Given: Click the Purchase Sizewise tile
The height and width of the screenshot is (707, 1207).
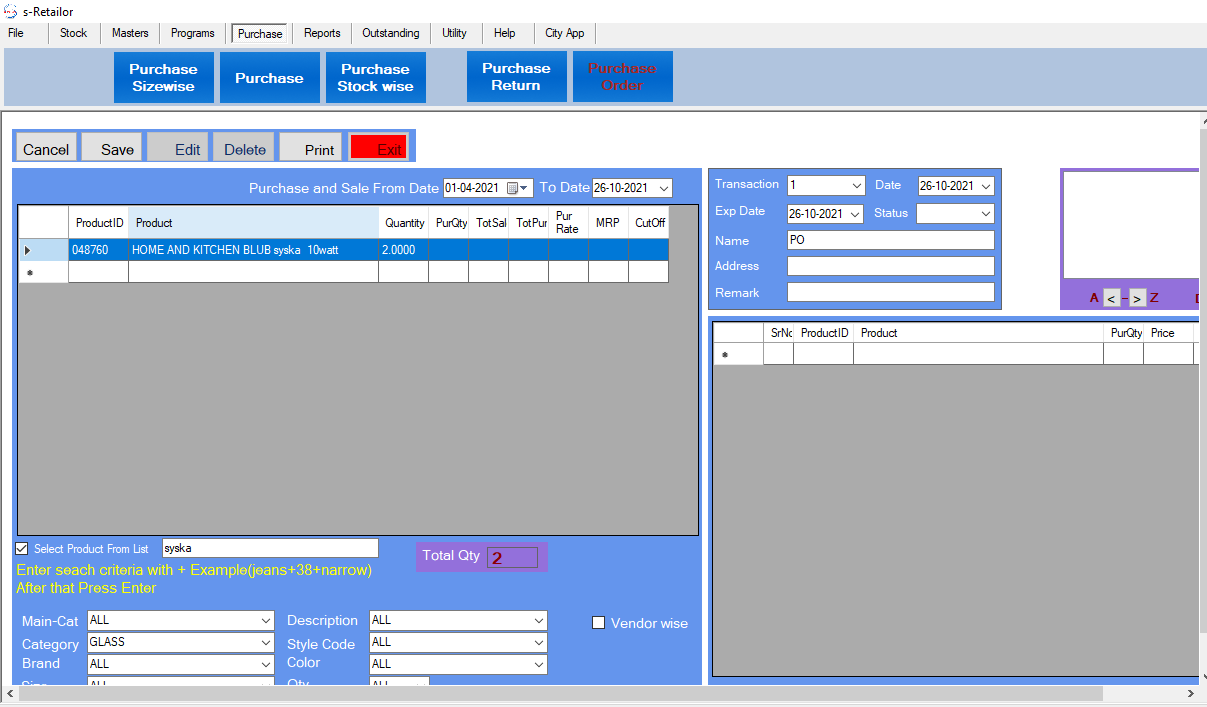Looking at the screenshot, I should pyautogui.click(x=163, y=77).
